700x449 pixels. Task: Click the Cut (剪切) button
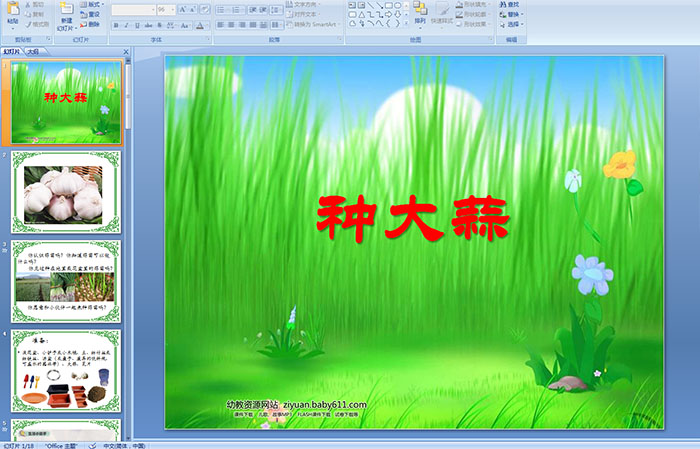(35, 4)
